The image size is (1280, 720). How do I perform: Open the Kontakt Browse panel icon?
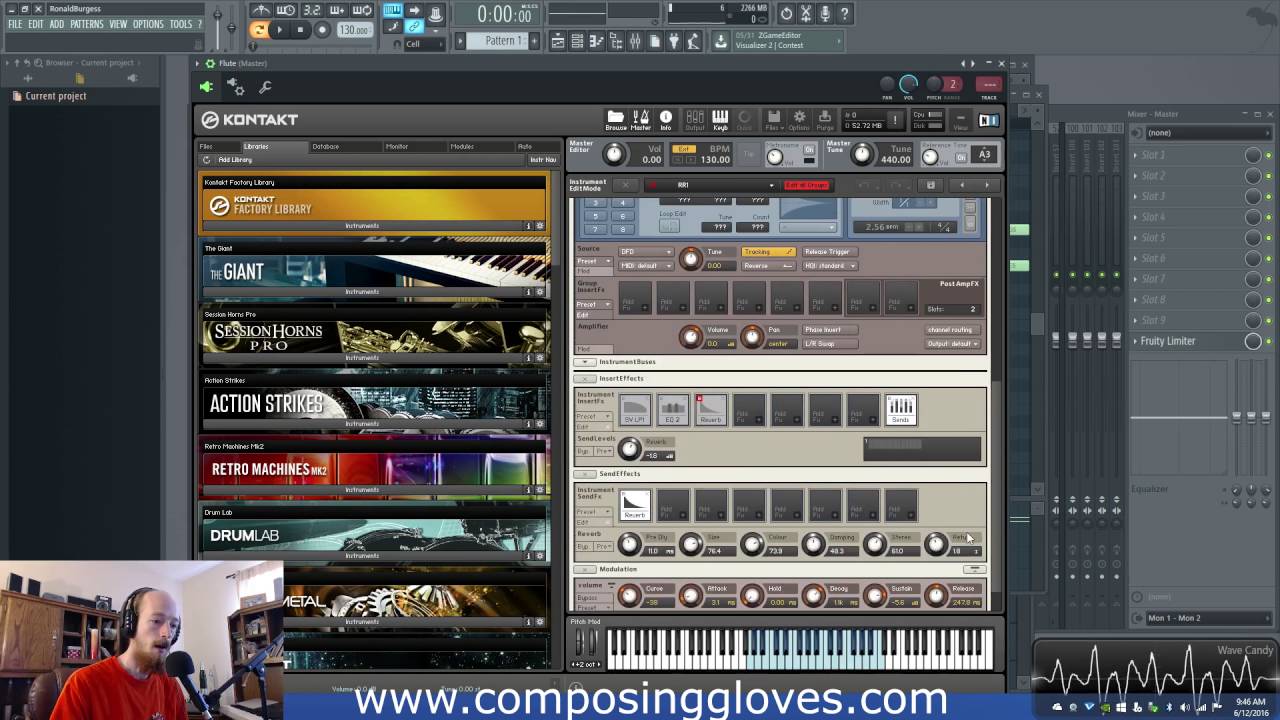615,120
